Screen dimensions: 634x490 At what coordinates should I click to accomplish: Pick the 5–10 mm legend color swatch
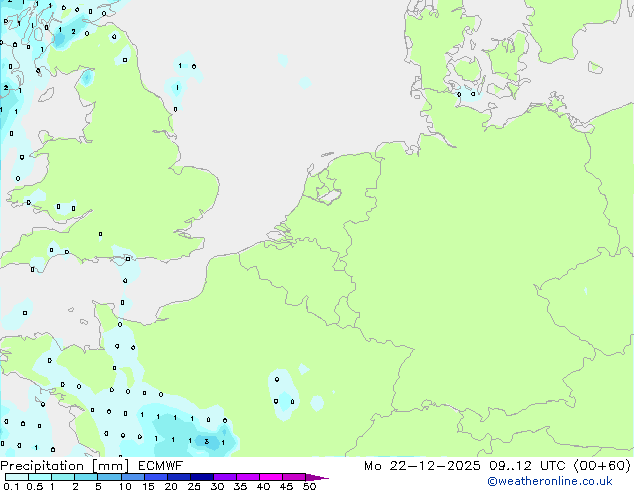(x=109, y=477)
